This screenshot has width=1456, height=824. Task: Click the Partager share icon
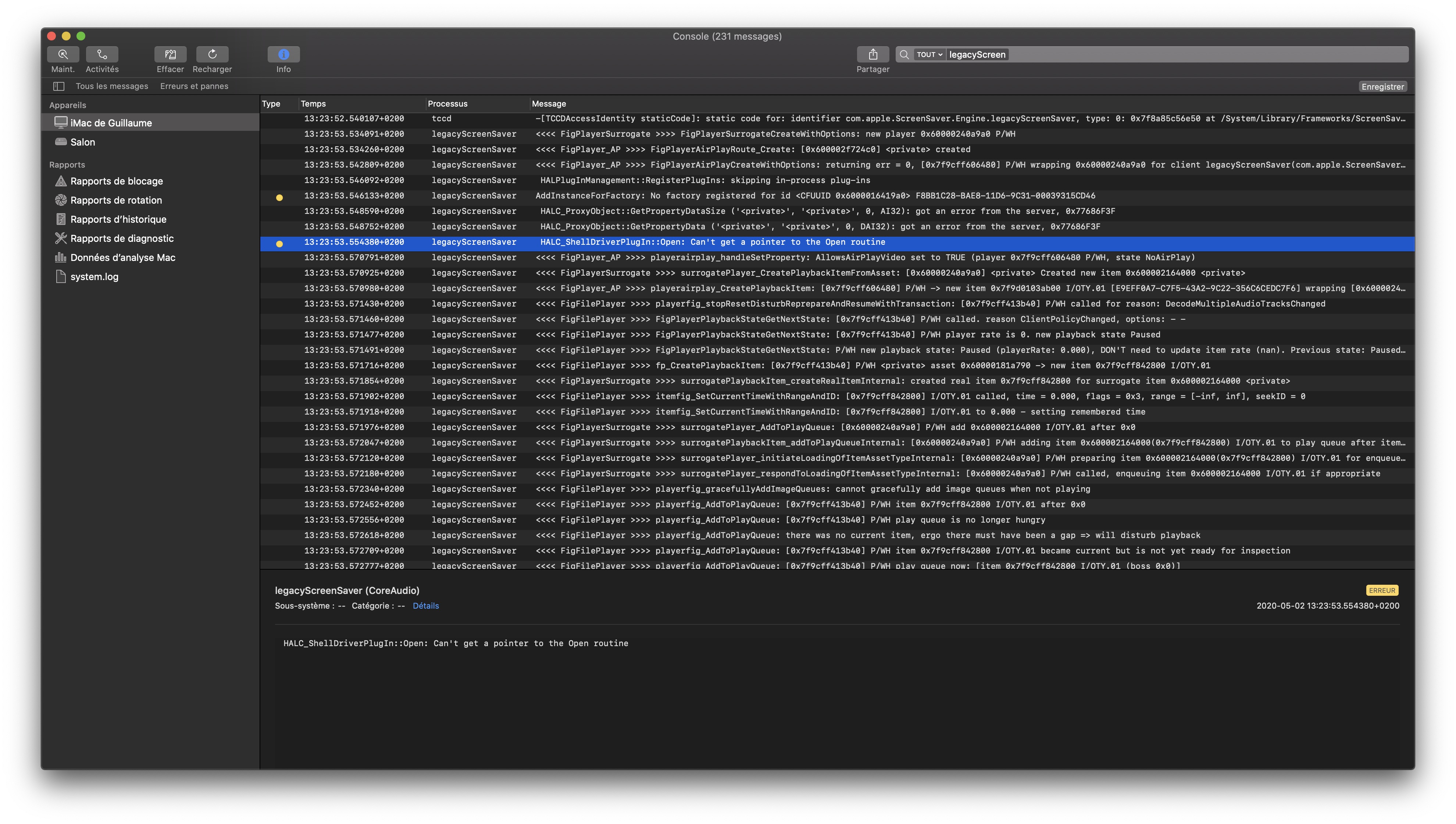[x=873, y=54]
